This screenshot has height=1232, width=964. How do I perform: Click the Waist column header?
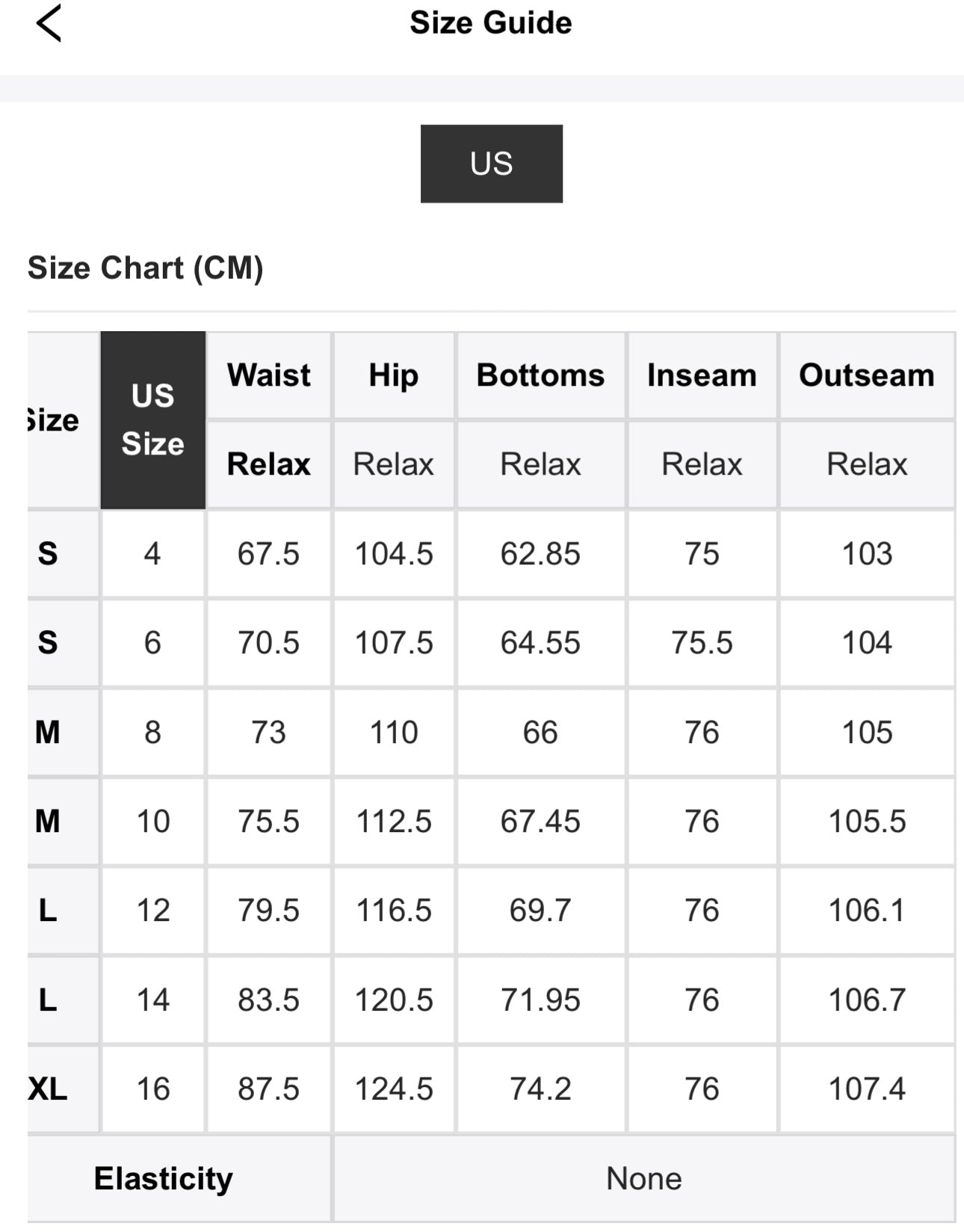(268, 375)
